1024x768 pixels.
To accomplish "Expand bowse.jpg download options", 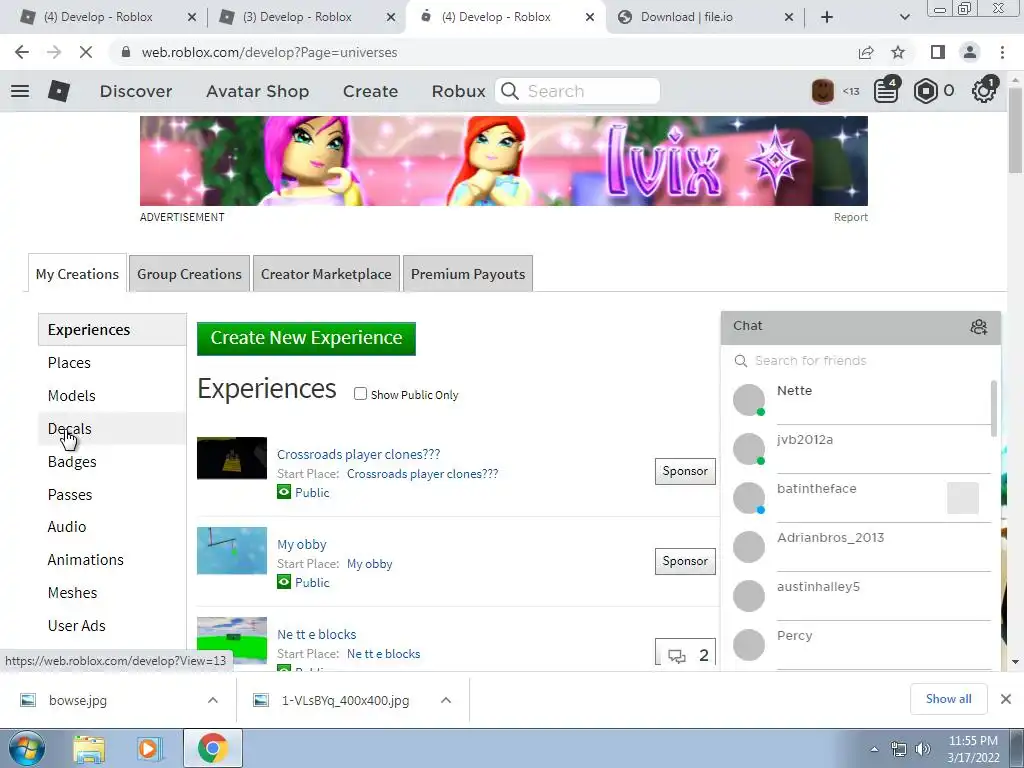I will pyautogui.click(x=212, y=700).
